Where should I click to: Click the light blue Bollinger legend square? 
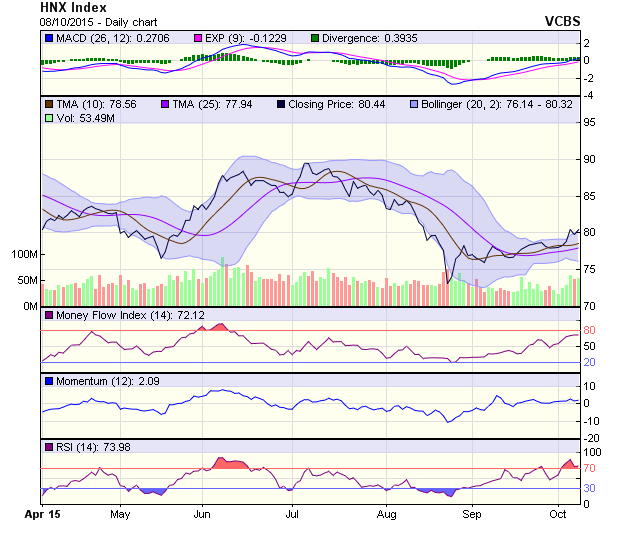413,103
